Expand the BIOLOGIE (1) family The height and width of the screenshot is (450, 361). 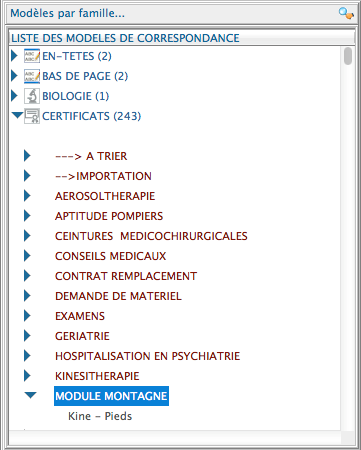(14, 96)
